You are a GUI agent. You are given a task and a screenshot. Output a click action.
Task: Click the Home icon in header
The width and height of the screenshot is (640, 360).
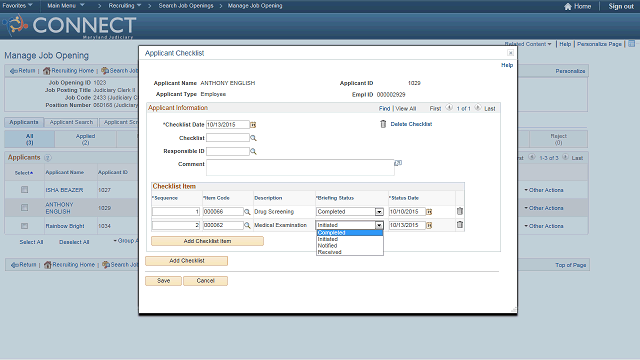567,6
